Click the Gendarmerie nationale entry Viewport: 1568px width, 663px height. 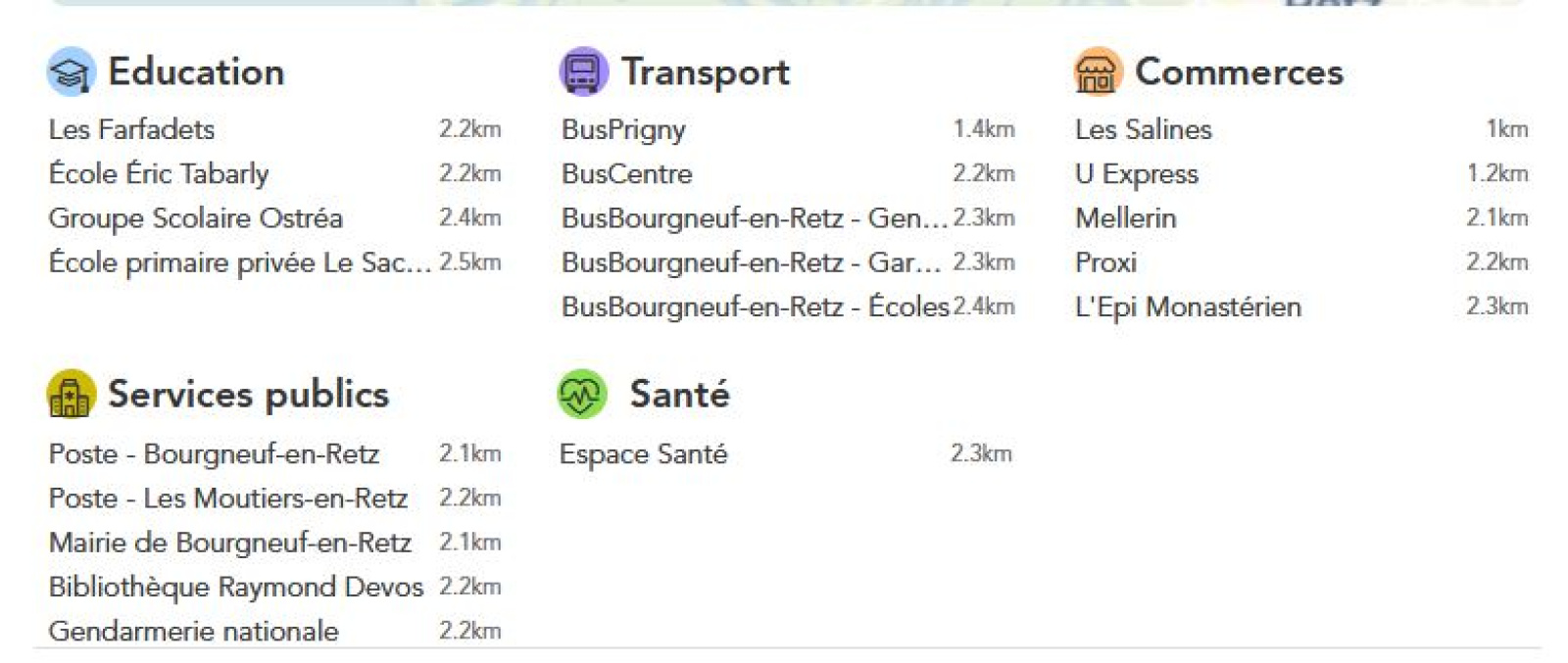(x=193, y=632)
